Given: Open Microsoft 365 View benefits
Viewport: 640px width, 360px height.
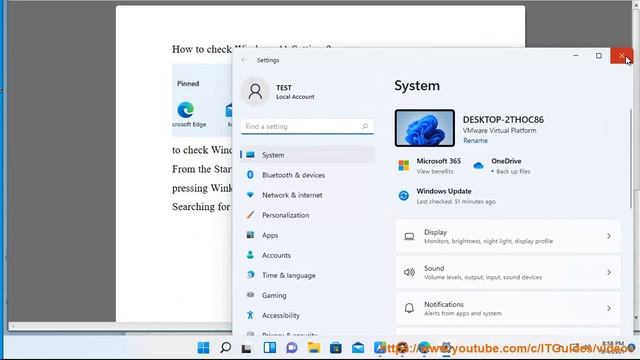Looking at the screenshot, I should click(x=430, y=166).
